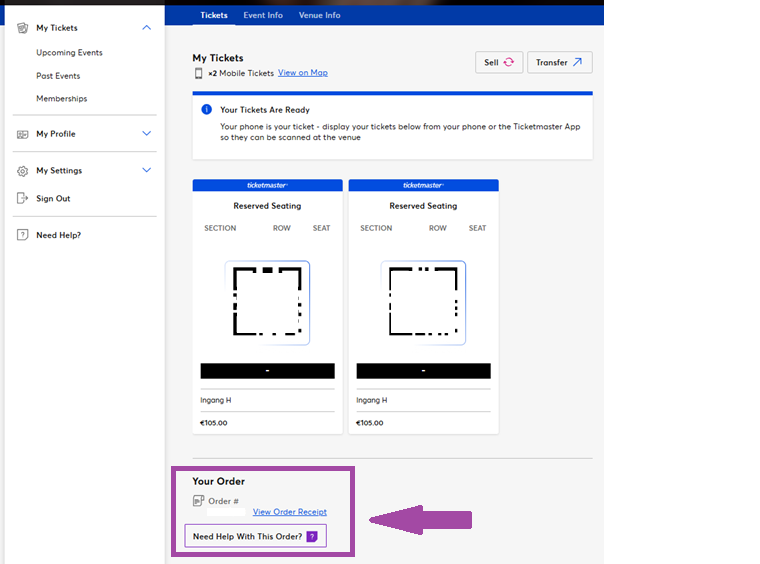Click the My Profile card icon

point(23,134)
